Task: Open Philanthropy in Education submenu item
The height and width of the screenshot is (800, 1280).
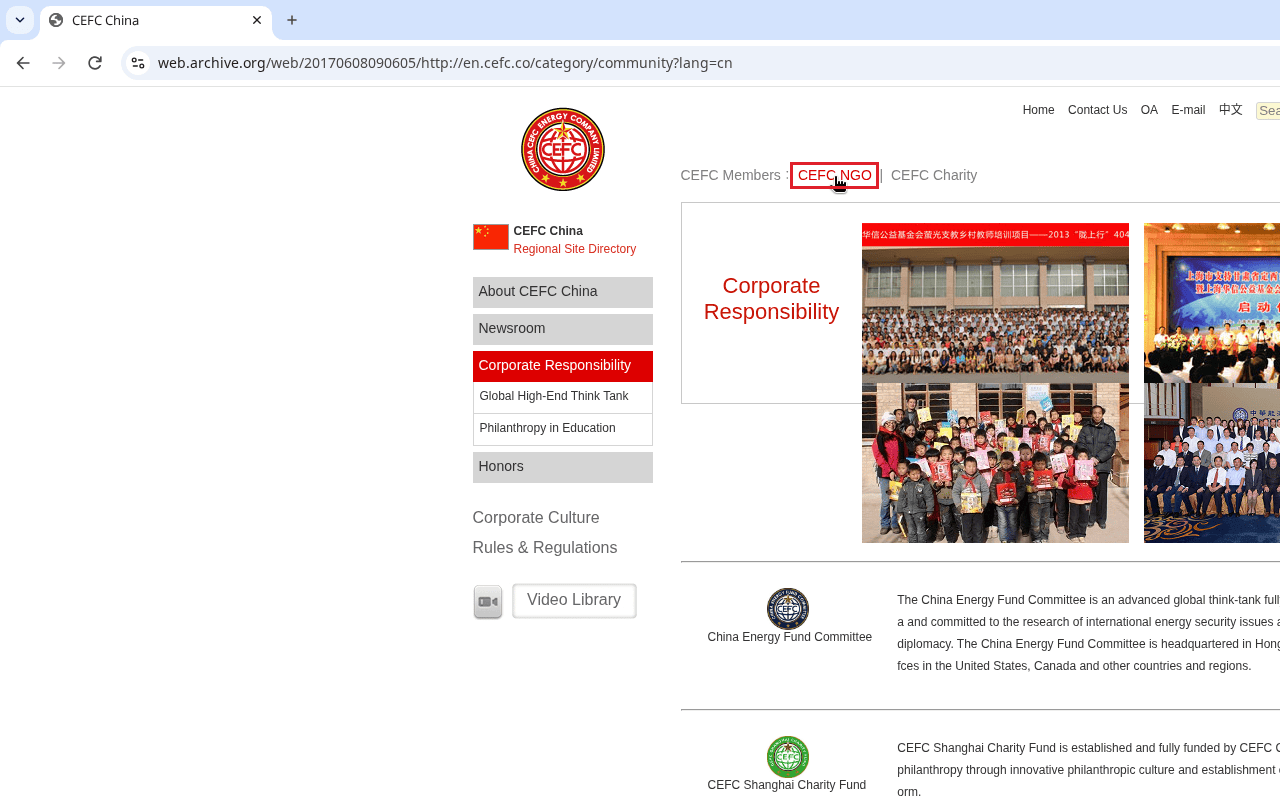Action: [x=563, y=429]
